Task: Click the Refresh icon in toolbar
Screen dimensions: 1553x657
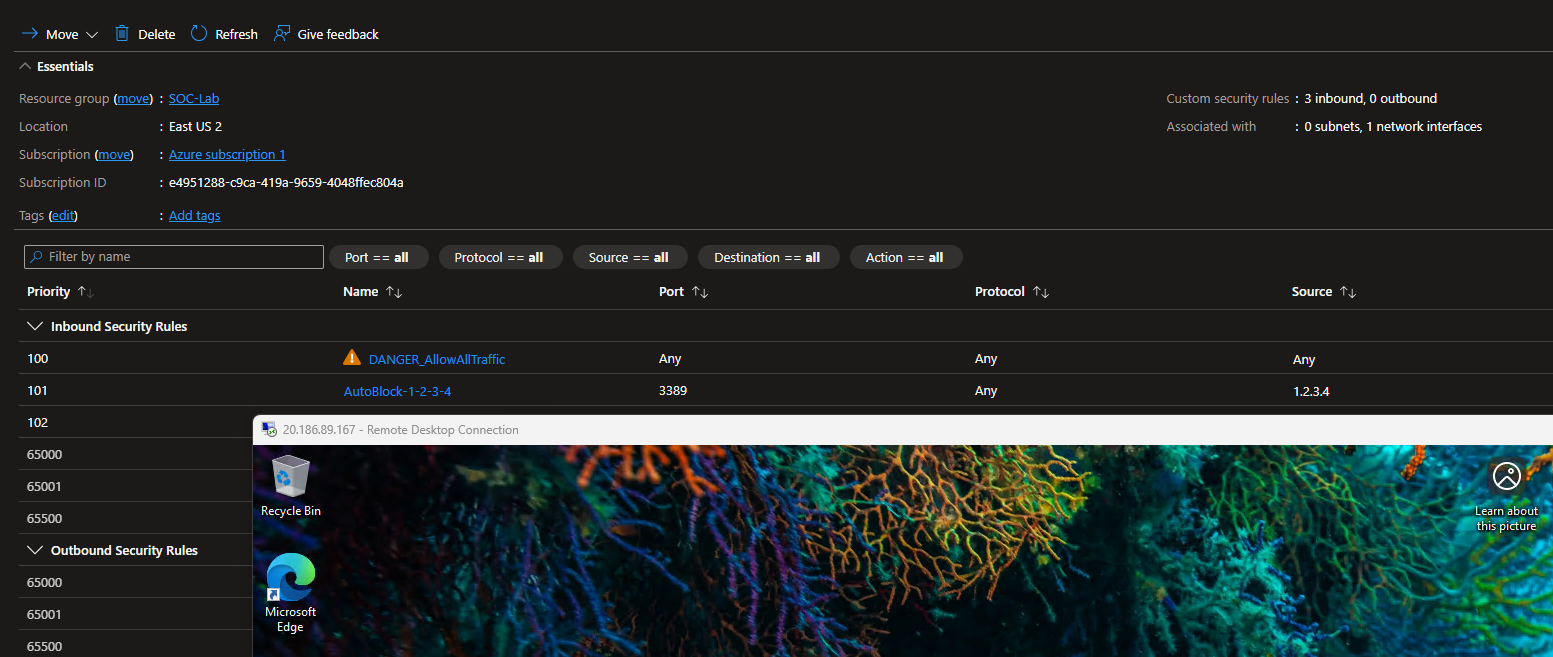Action: click(199, 34)
